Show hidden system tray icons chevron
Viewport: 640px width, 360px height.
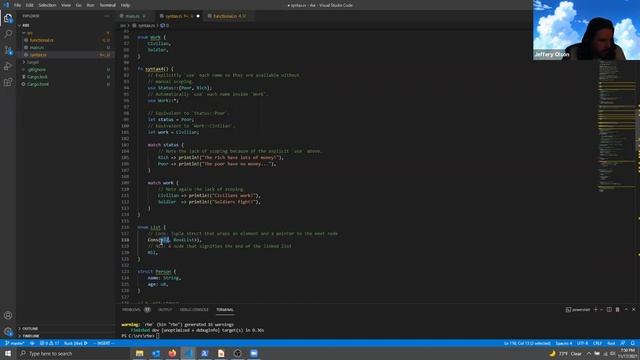tap(589, 353)
